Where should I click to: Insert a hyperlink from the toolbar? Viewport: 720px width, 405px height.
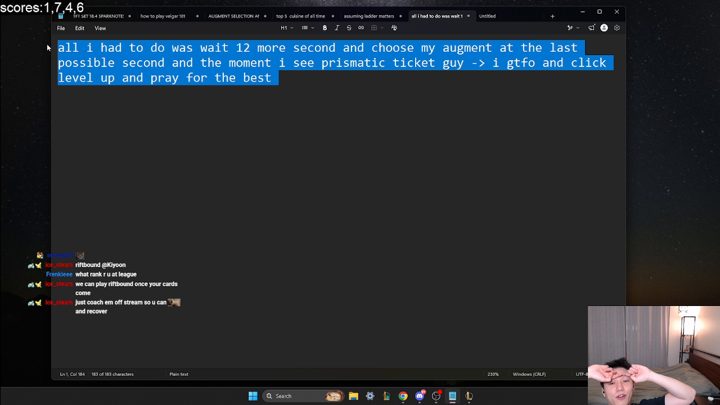(x=361, y=28)
